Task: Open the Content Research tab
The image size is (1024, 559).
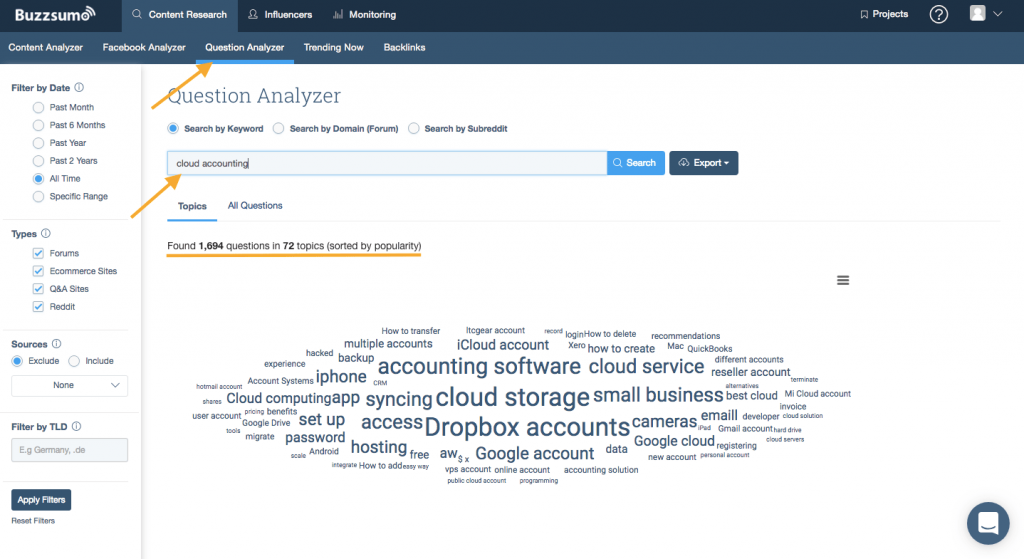Action: pyautogui.click(x=179, y=14)
